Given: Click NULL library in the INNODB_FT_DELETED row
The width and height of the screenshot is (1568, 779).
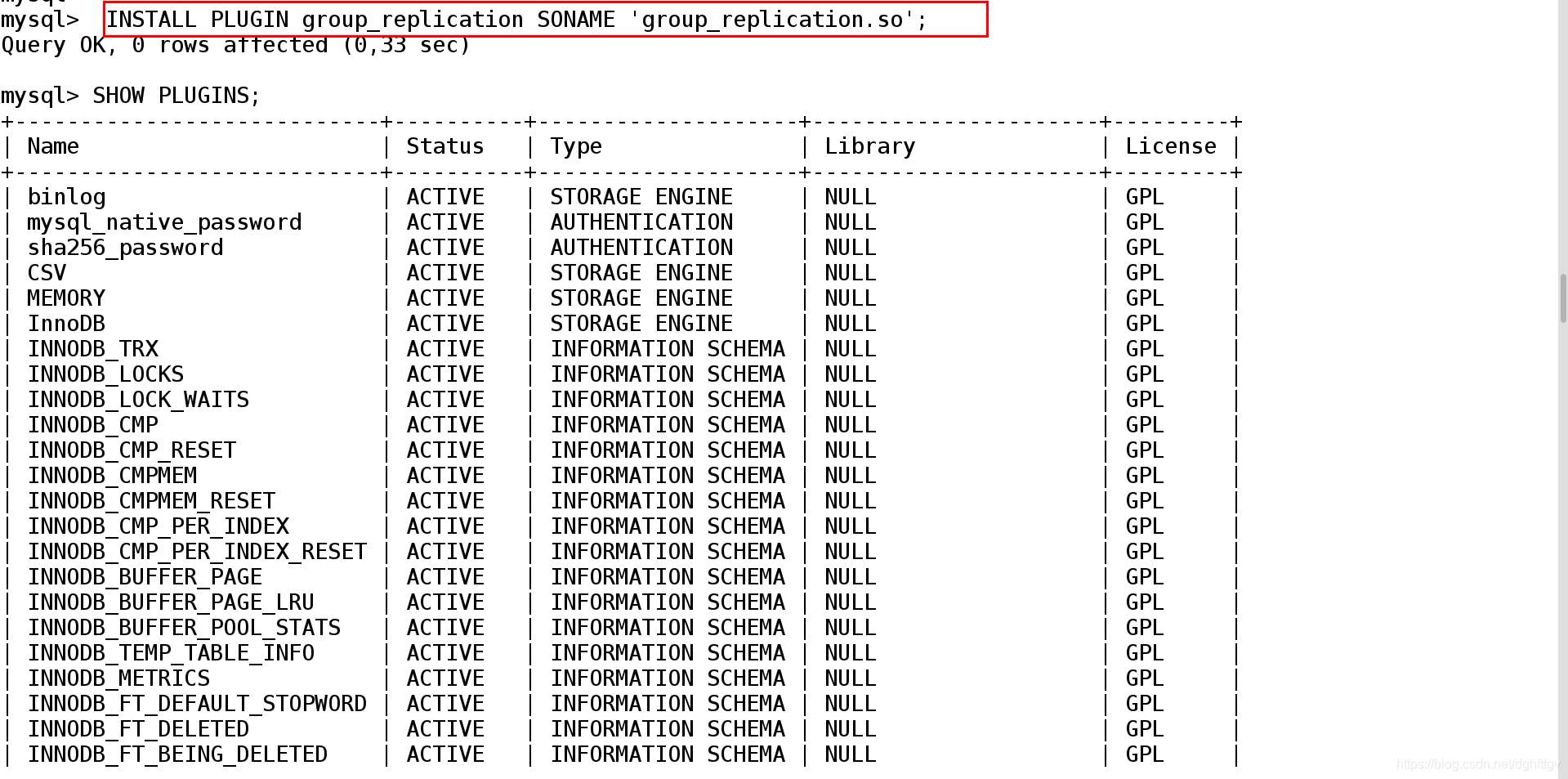Looking at the screenshot, I should (x=851, y=729).
